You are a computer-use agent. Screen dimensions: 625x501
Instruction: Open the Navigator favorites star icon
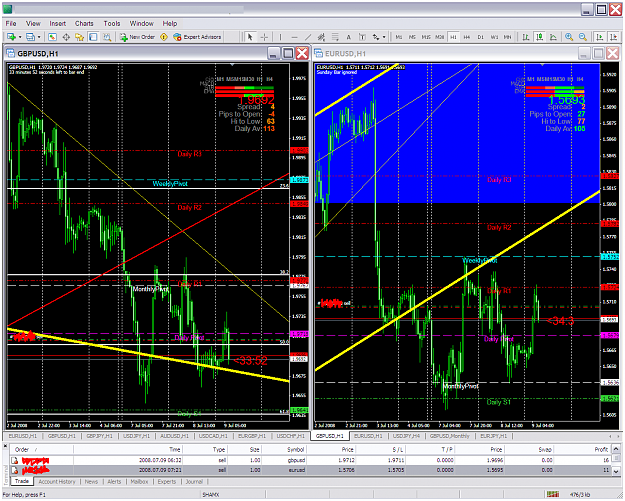(x=79, y=37)
